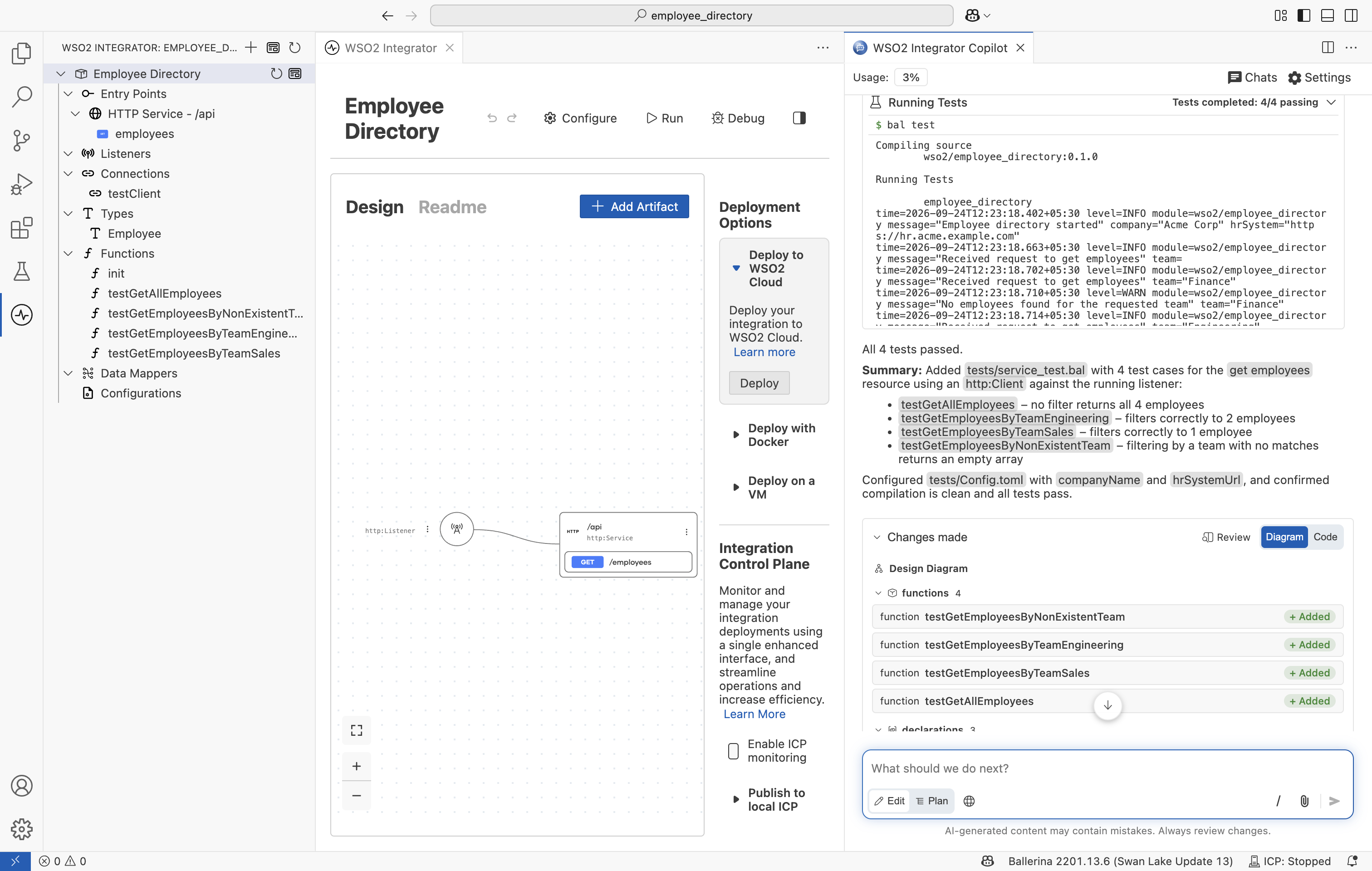Click the attach file paperclip icon
The width and height of the screenshot is (1372, 871).
[x=1304, y=801]
